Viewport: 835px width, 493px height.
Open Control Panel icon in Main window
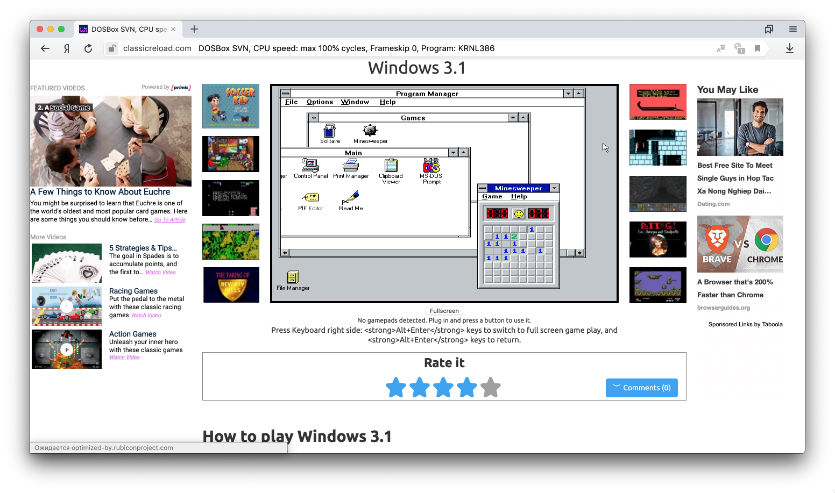click(x=310, y=166)
